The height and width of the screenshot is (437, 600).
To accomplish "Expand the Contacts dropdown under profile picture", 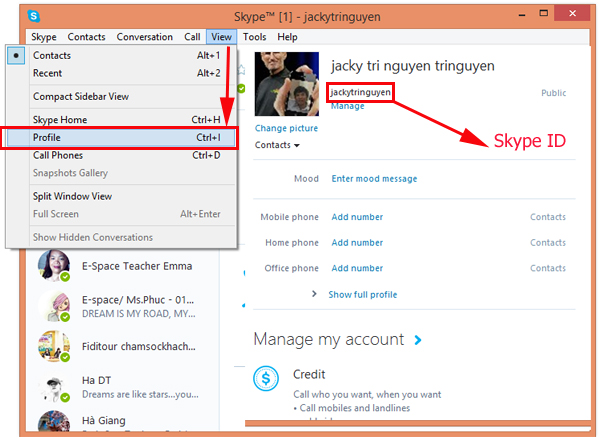I will pos(277,145).
